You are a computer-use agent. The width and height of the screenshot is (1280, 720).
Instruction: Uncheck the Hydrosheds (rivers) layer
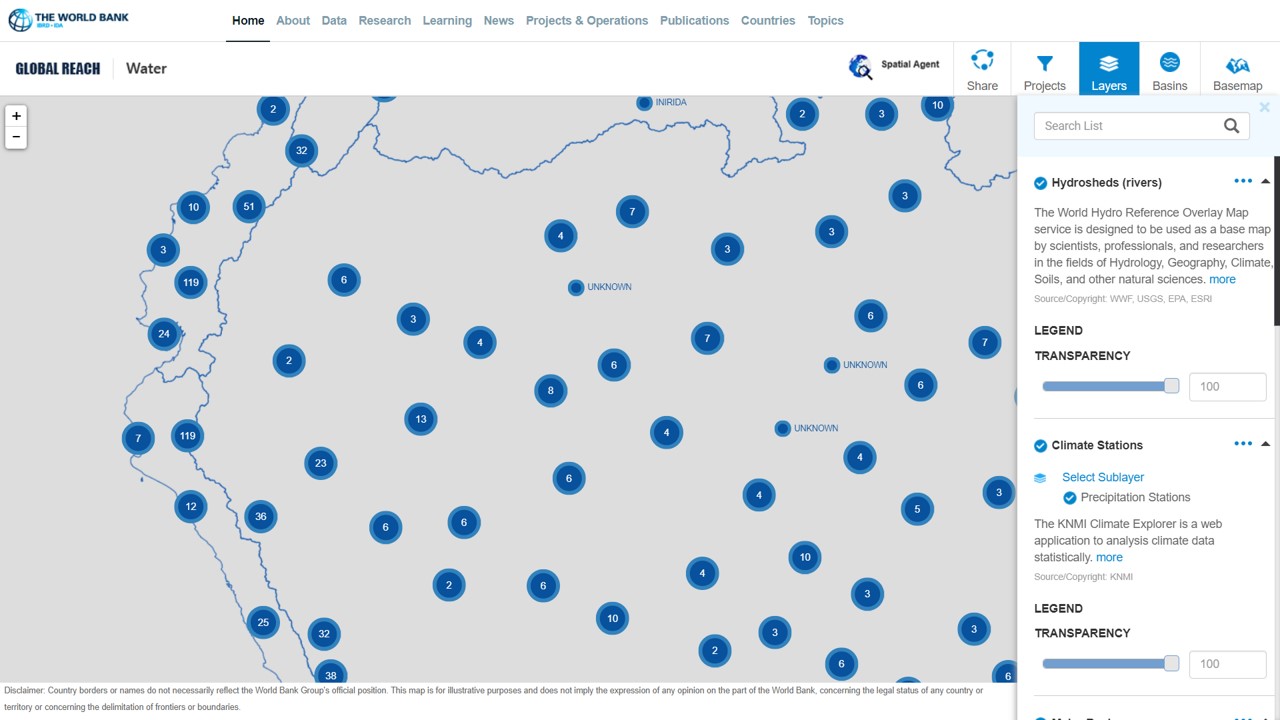tap(1040, 183)
